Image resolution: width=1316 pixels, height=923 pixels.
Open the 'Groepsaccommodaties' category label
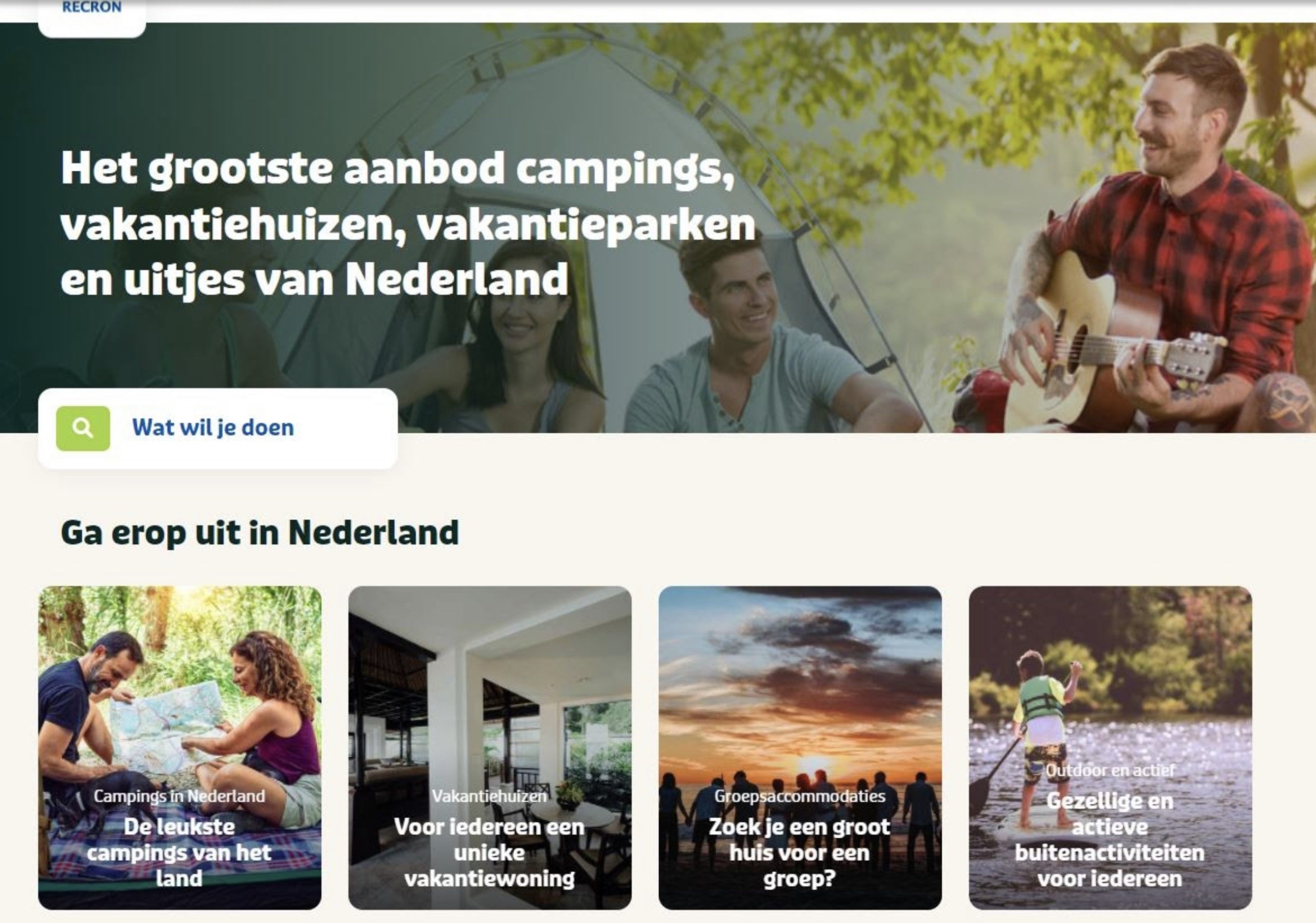coord(799,795)
